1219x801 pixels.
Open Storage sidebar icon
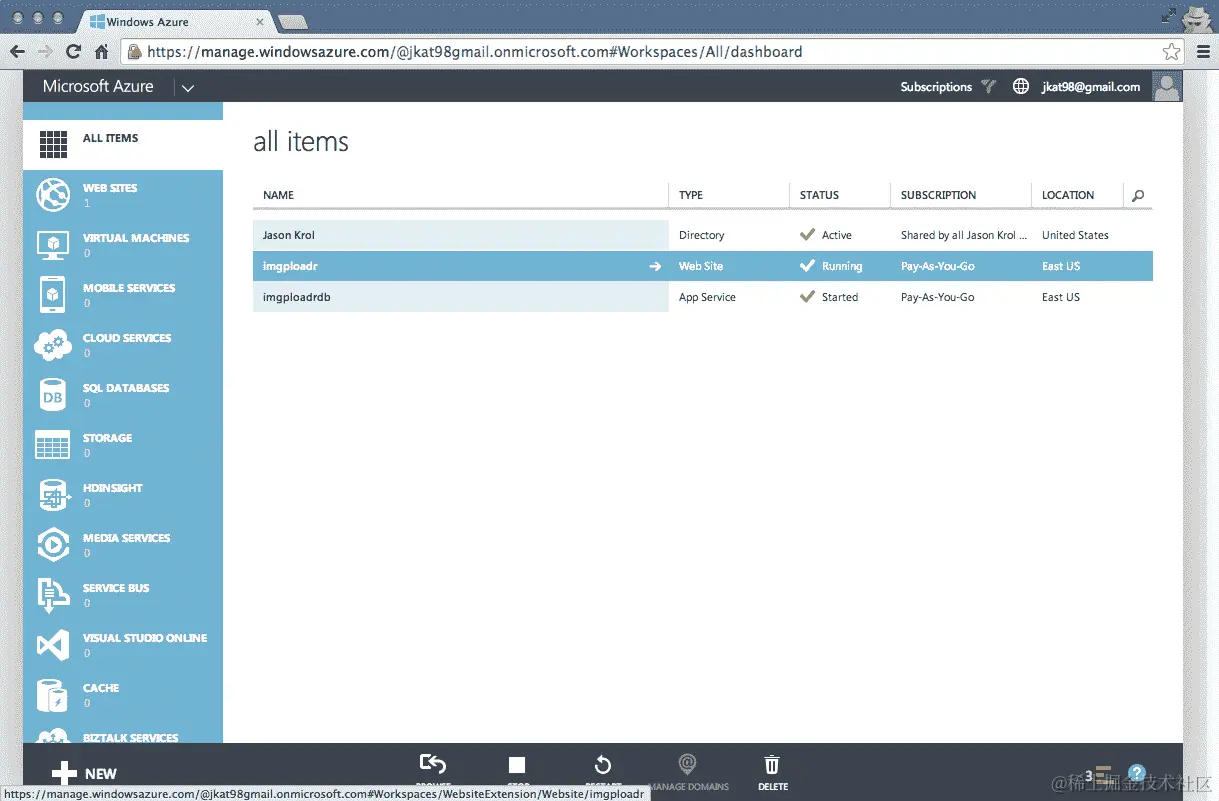click(x=53, y=444)
